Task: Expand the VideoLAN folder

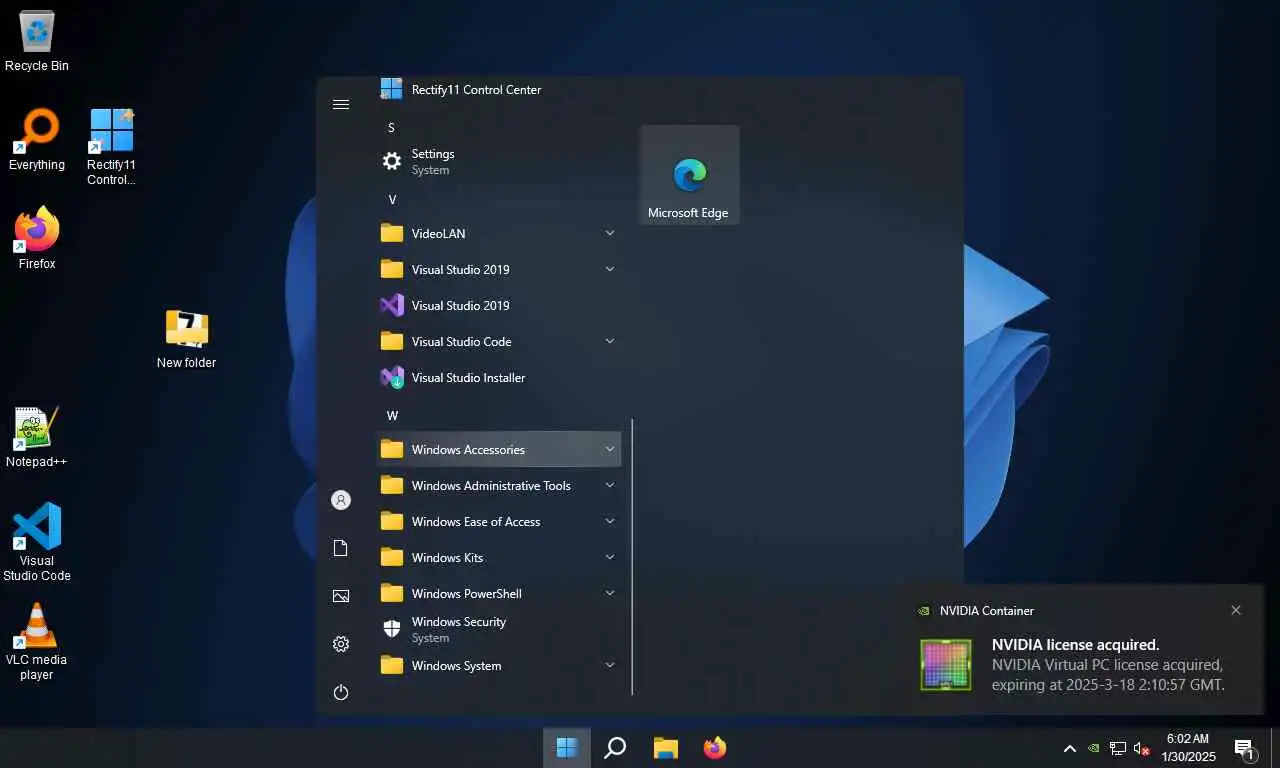Action: (498, 233)
